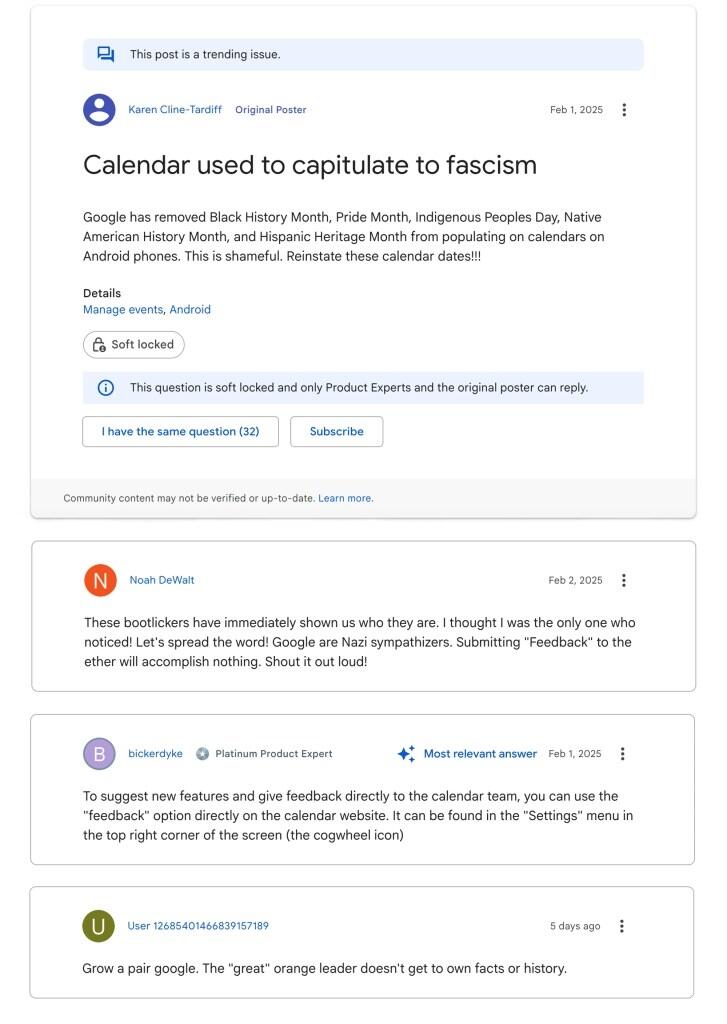The width and height of the screenshot is (727, 1024).
Task: Open bickerdyke username link
Action: click(155, 754)
